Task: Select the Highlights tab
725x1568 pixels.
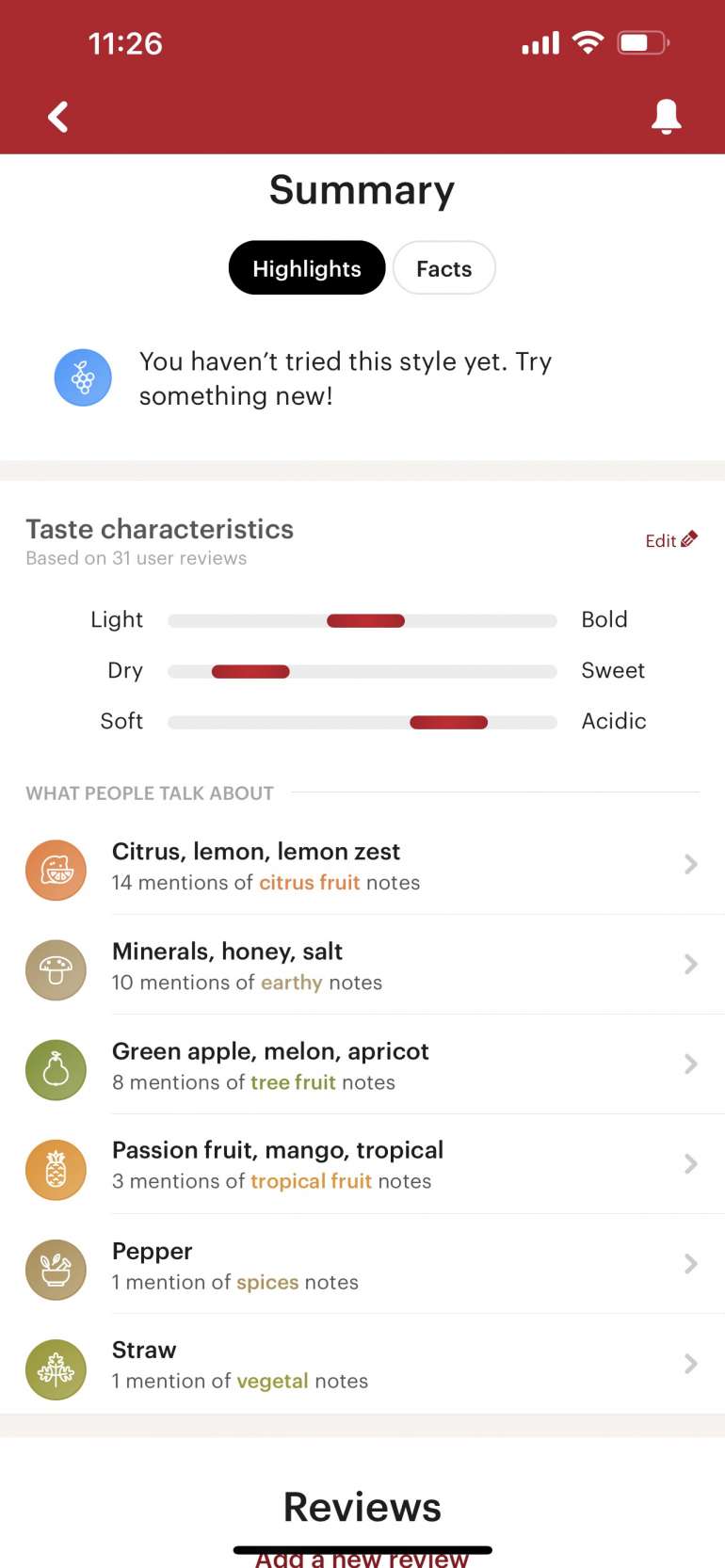Action: click(306, 267)
